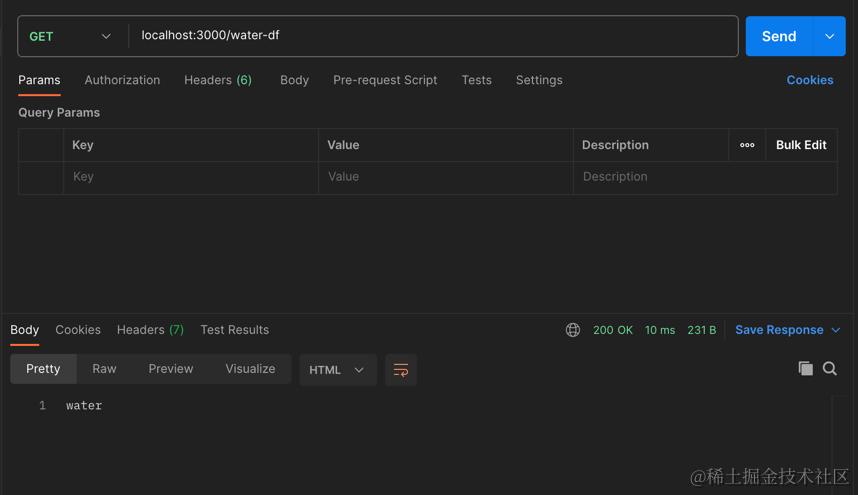
Task: Open the Pre-request Script tab
Action: pyautogui.click(x=385, y=80)
